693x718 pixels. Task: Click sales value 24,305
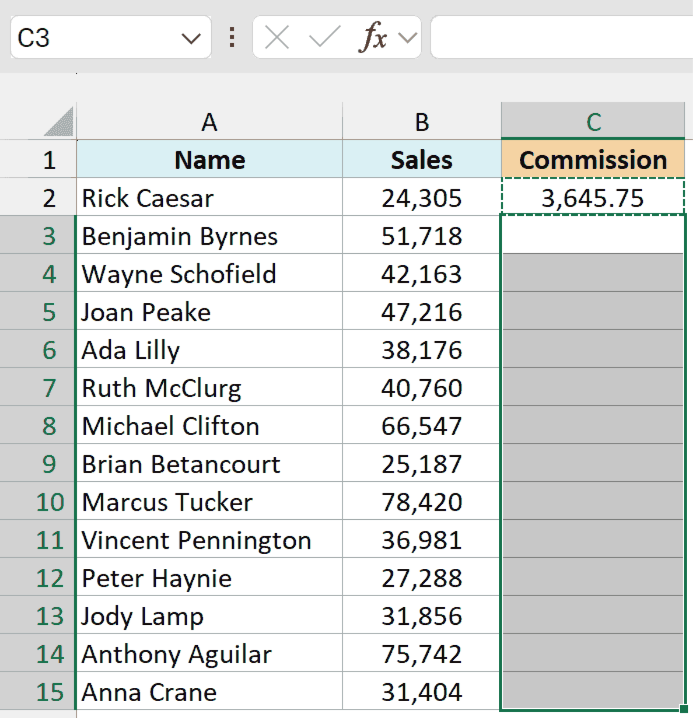coord(422,197)
